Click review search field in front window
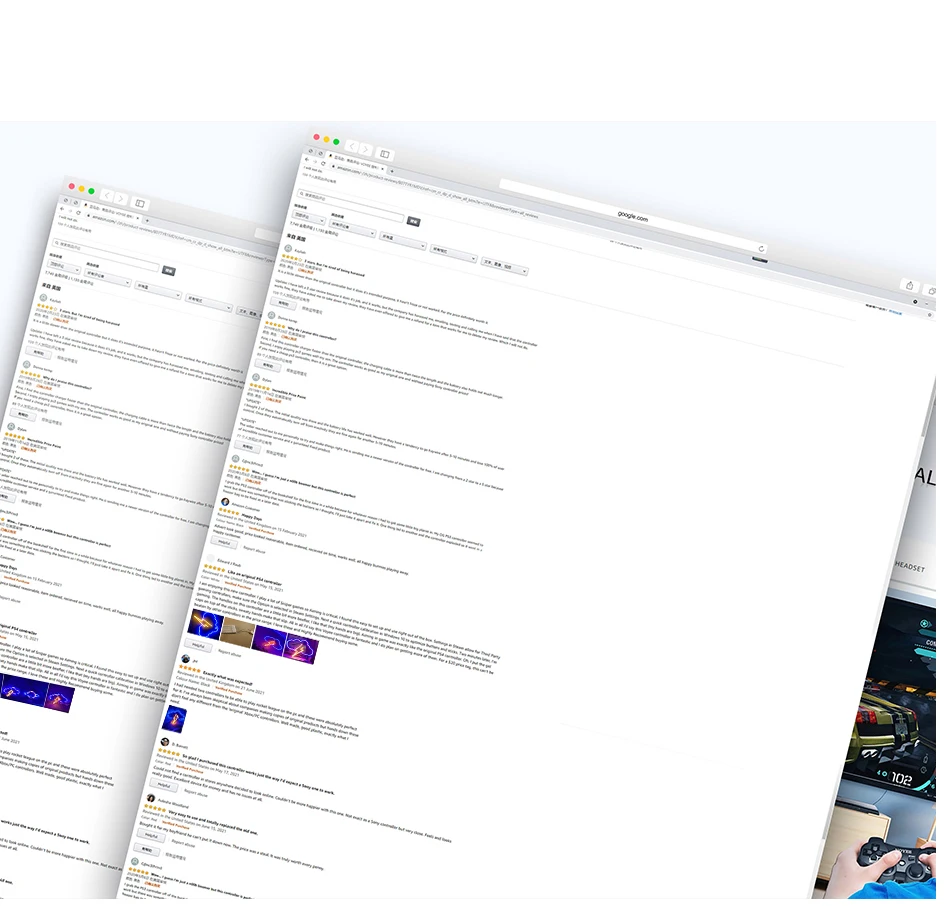 [x=350, y=205]
